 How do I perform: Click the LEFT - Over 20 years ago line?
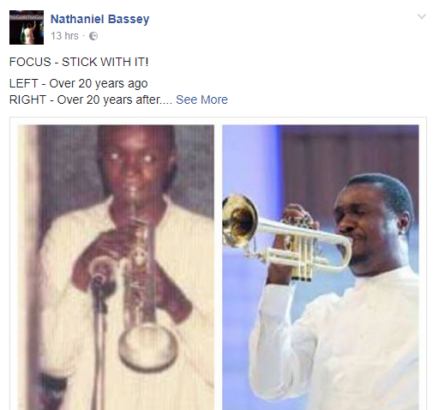[x=78, y=84]
